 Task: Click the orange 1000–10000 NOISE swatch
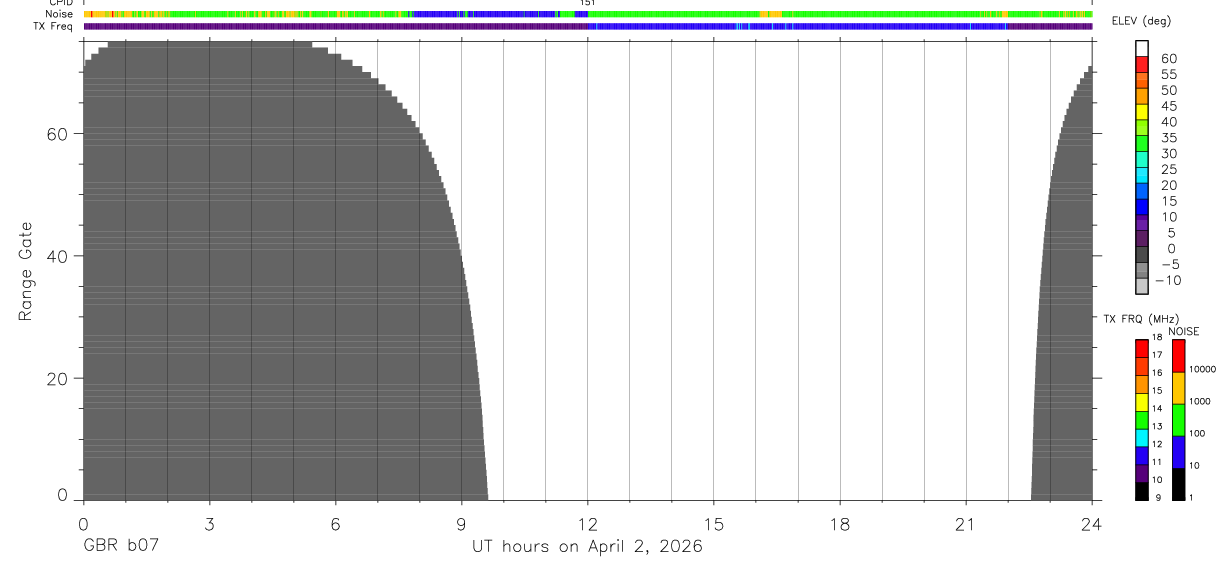[x=1178, y=388]
